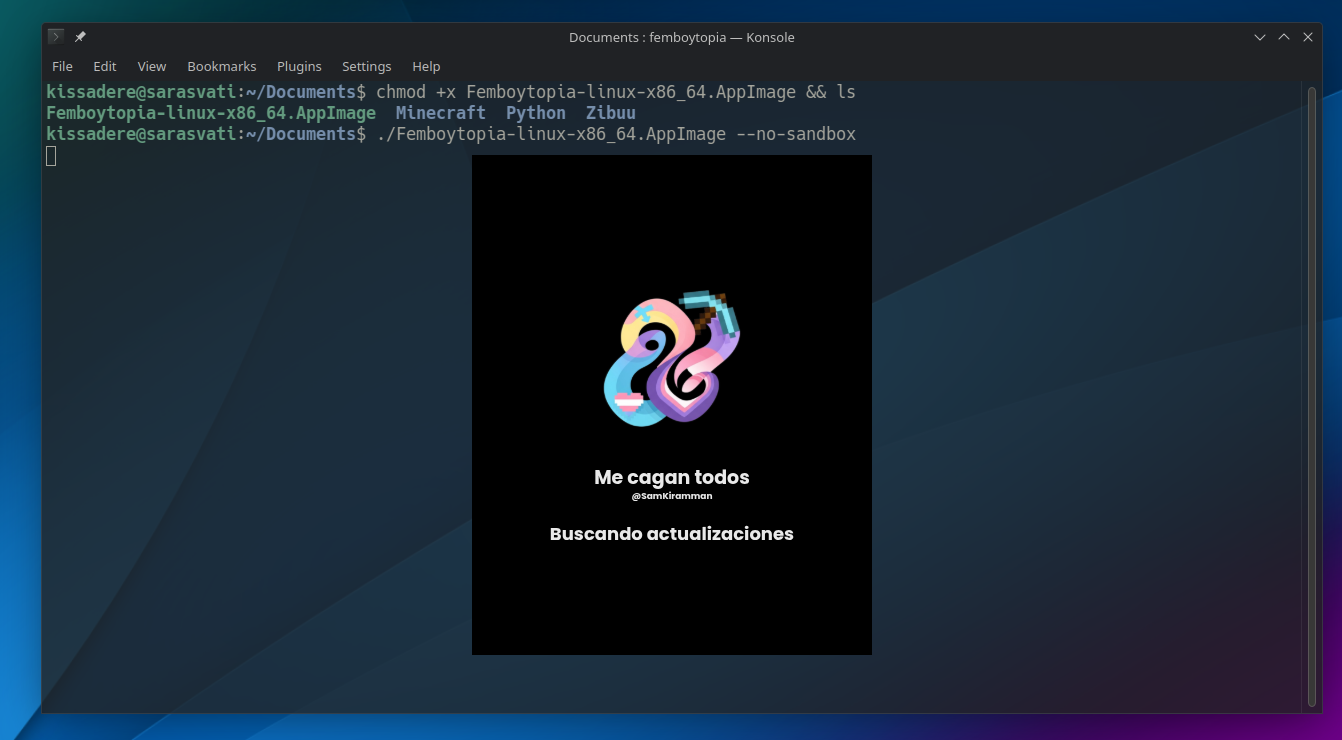This screenshot has width=1342, height=740.
Task: Open the File menu
Action: 62,66
